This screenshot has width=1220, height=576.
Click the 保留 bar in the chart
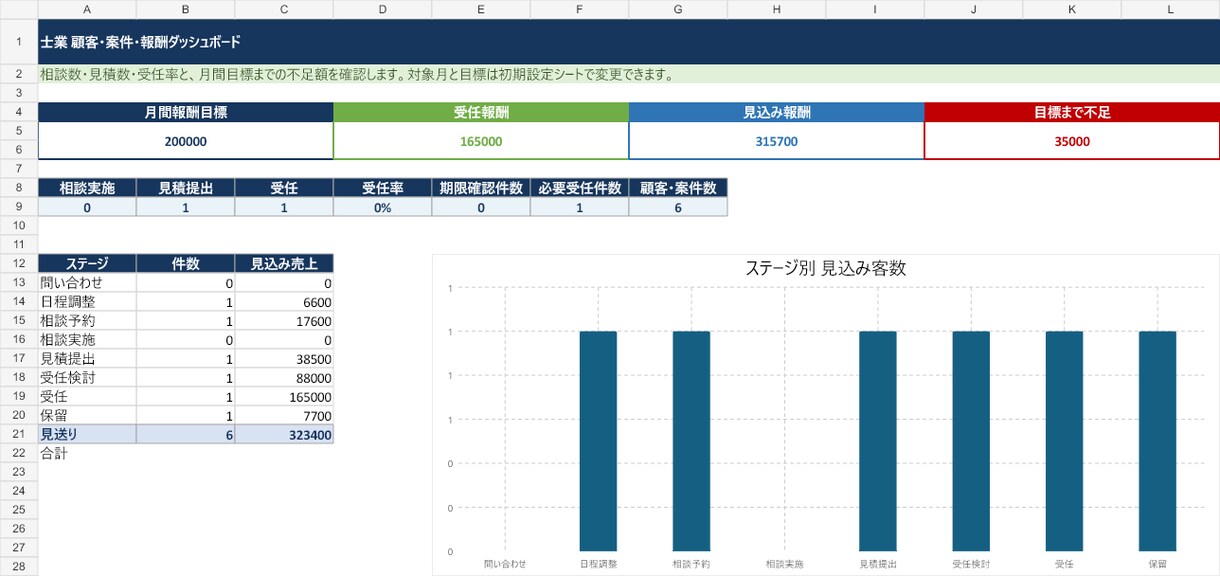[1157, 441]
